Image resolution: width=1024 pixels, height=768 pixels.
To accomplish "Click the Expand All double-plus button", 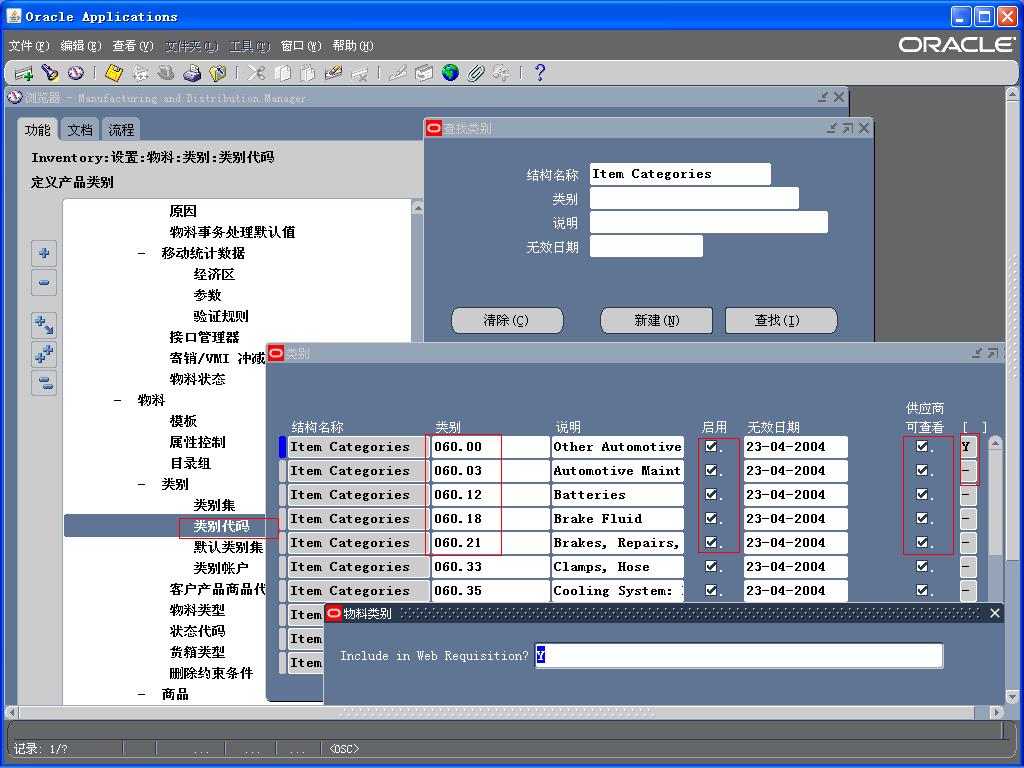I will click(x=44, y=354).
